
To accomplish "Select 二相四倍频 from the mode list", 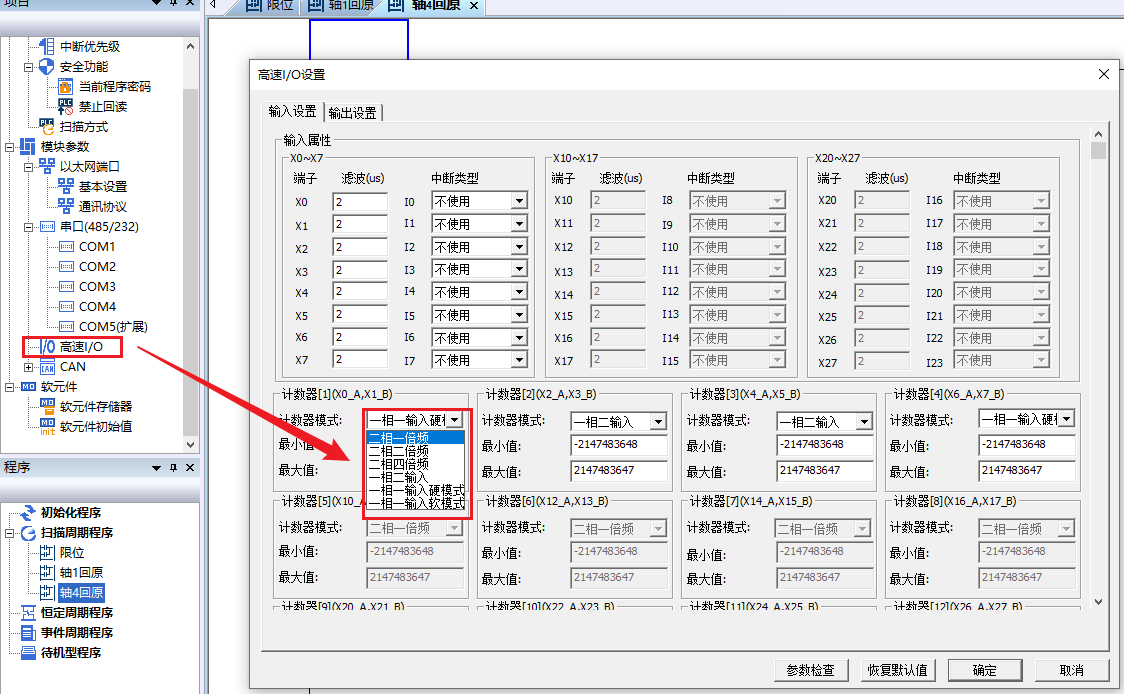I will click(399, 464).
